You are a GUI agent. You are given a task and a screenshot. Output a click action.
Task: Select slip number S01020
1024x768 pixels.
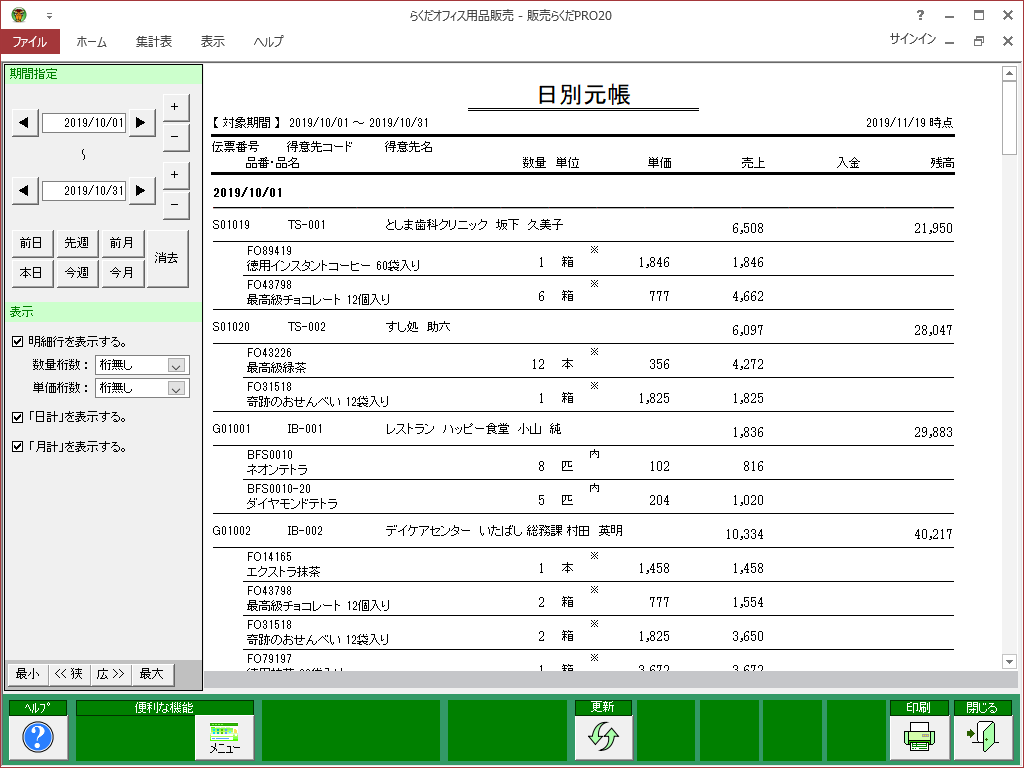click(231, 327)
